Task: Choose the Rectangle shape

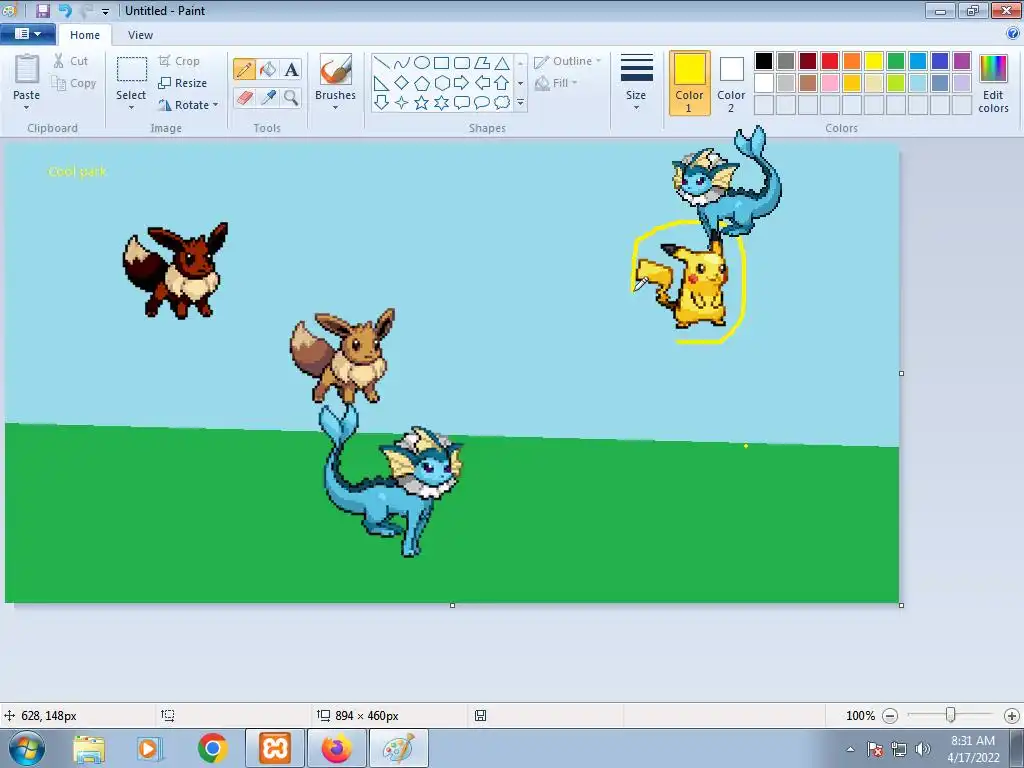Action: pos(441,63)
